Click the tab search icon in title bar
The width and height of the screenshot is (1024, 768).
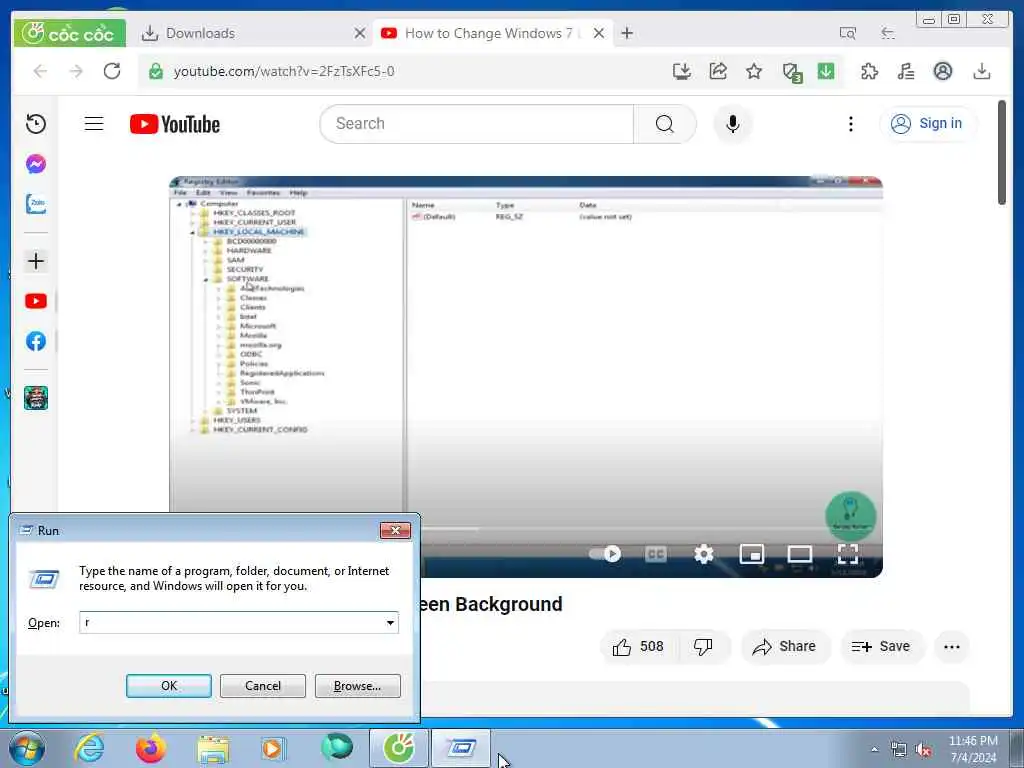pos(848,33)
